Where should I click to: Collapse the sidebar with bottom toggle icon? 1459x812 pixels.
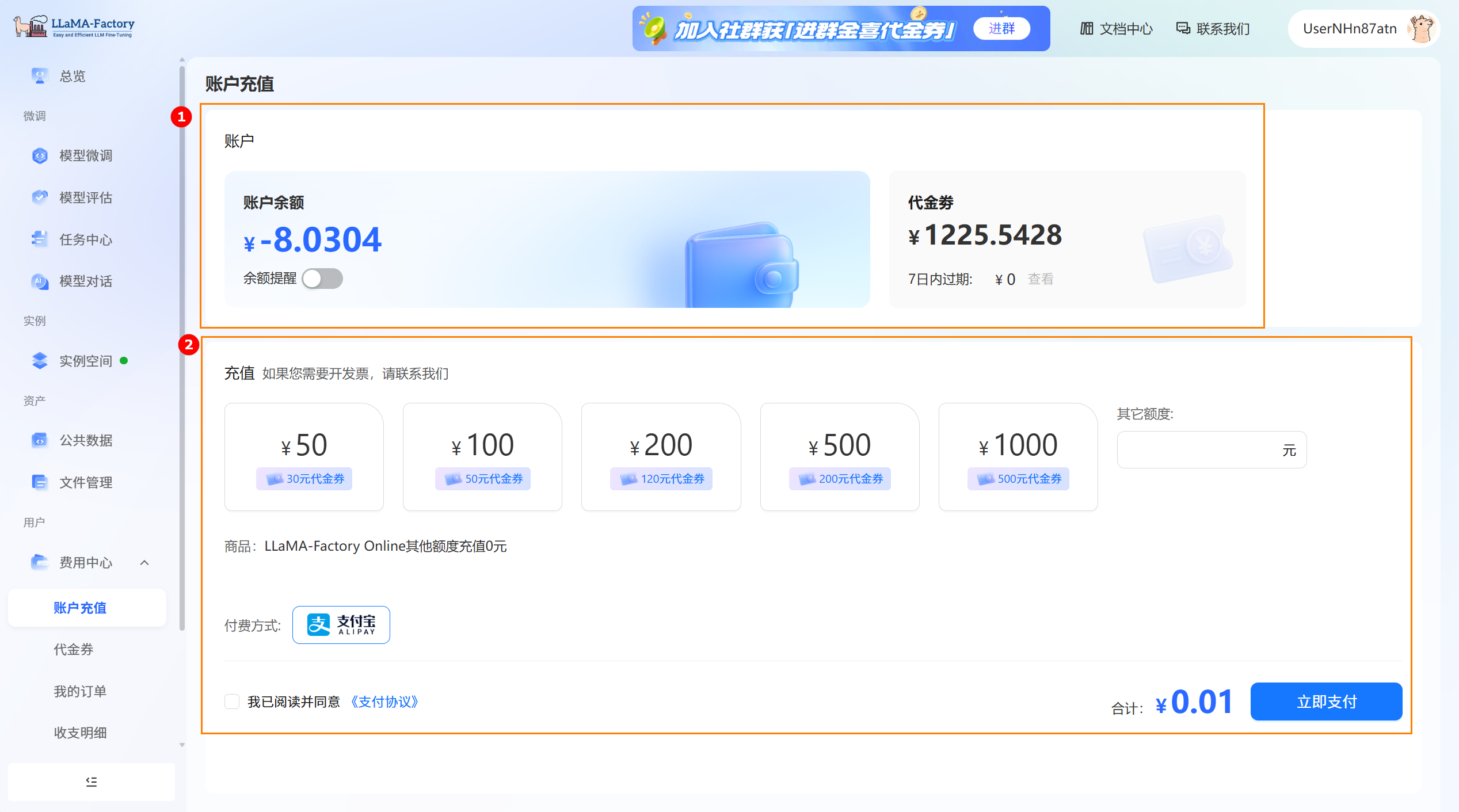(x=91, y=781)
